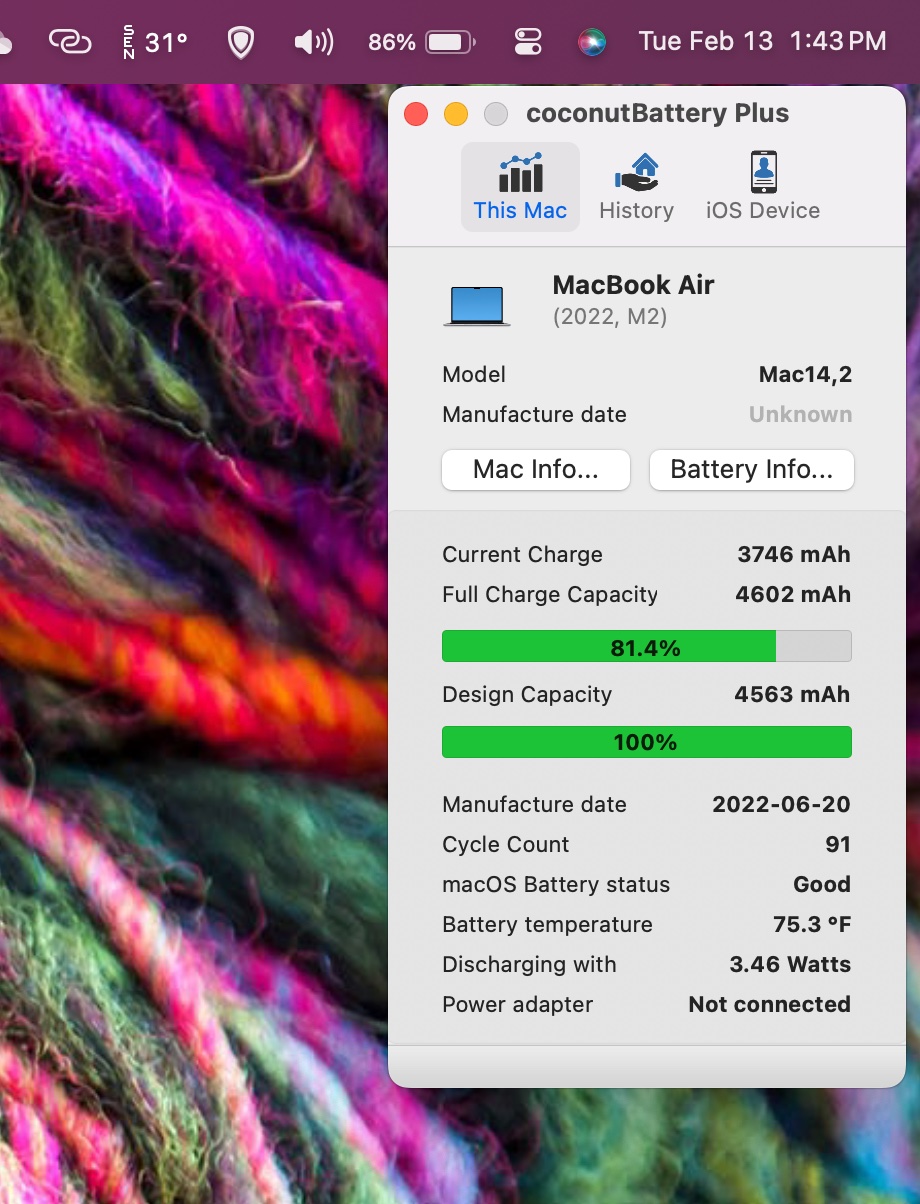Minimize the coconutBattery window with yellow button
The width and height of the screenshot is (920, 1204).
[x=456, y=114]
